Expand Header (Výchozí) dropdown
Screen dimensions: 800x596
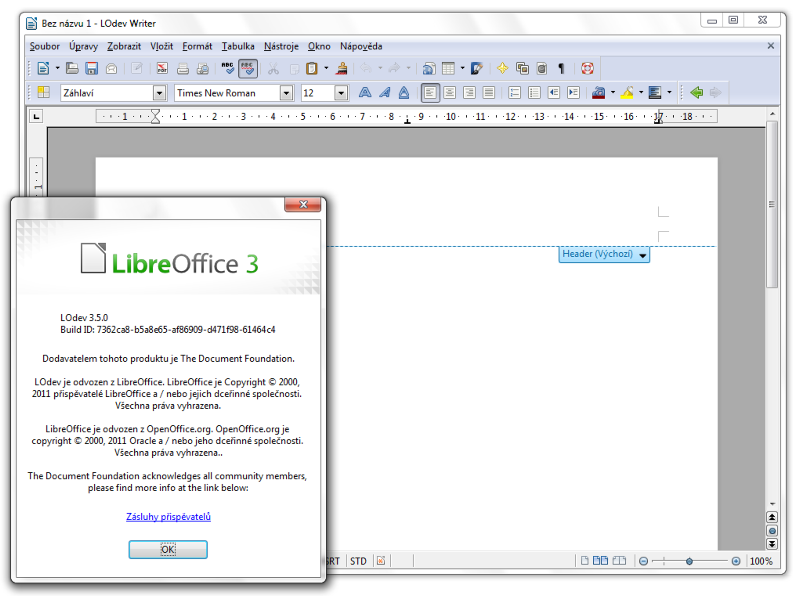click(x=643, y=255)
